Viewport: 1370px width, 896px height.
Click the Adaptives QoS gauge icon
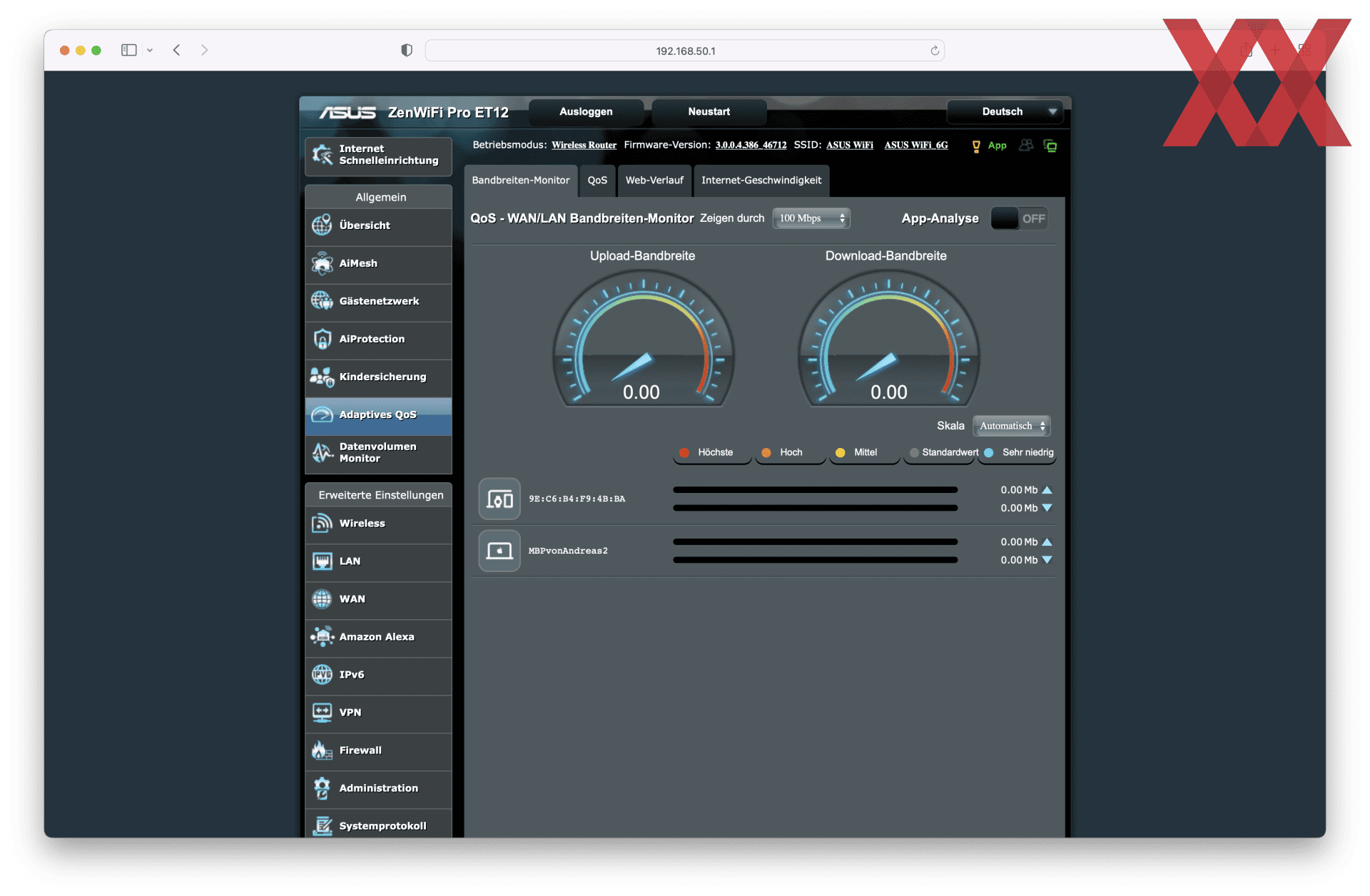323,414
